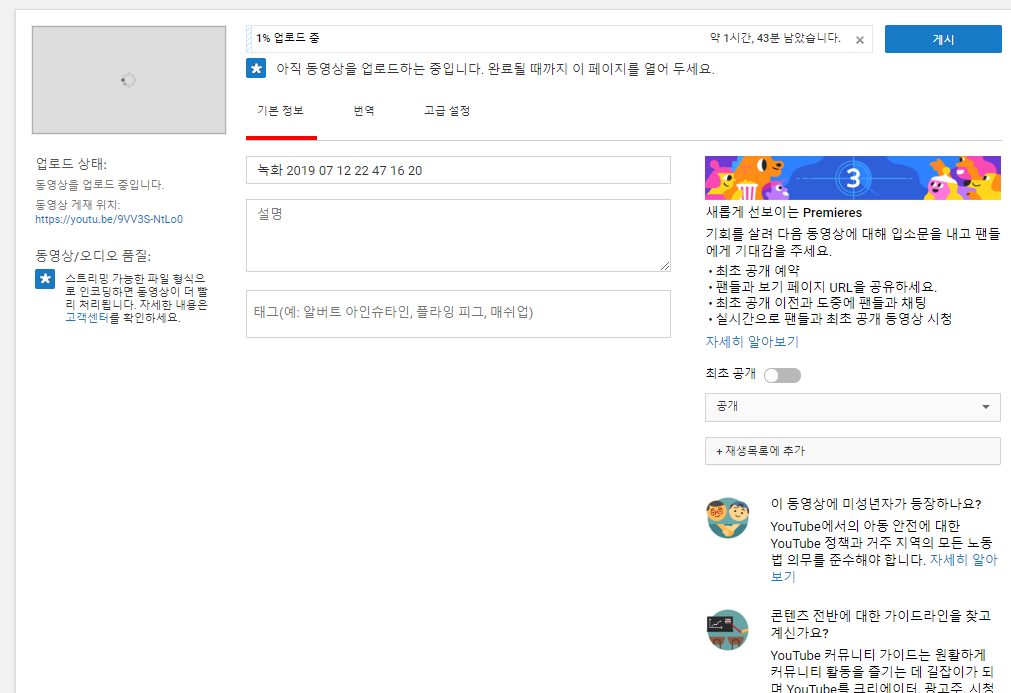Cancel upload with the X icon

click(860, 41)
